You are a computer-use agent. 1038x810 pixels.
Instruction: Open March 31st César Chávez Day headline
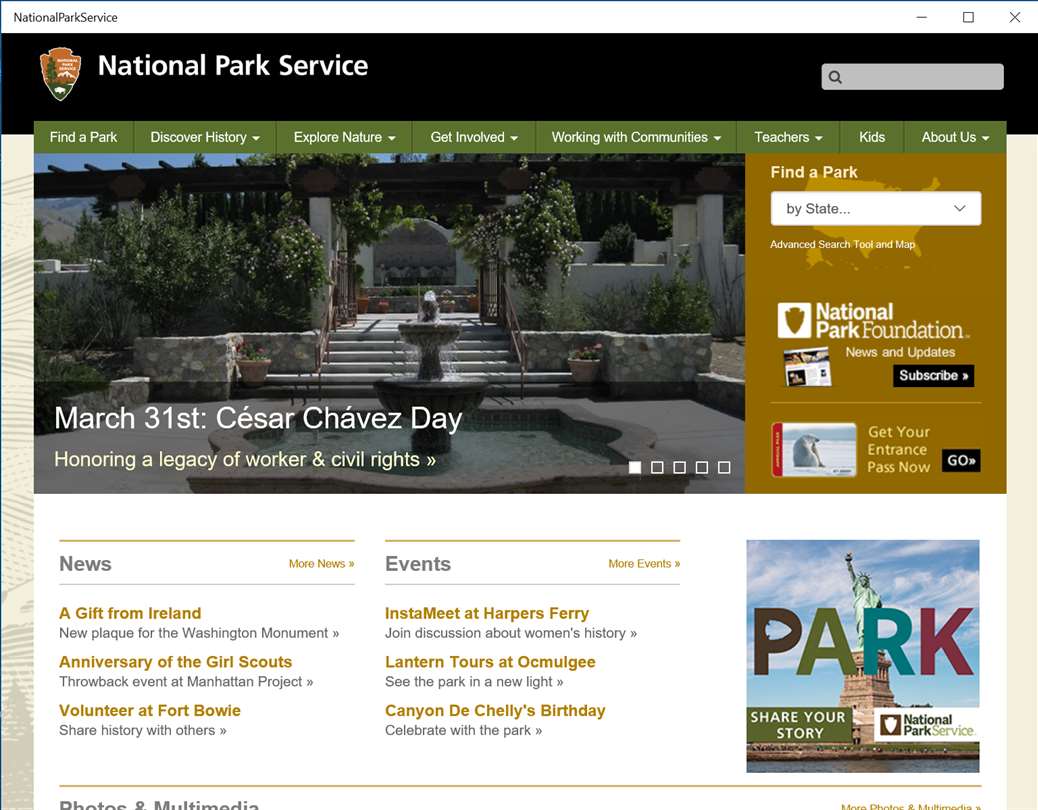click(x=258, y=418)
